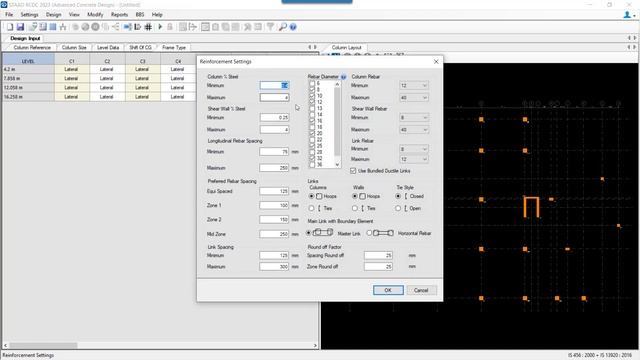This screenshot has height=360, width=640.
Task: Click Cancel in Reinforcement Settings
Action: (421, 290)
